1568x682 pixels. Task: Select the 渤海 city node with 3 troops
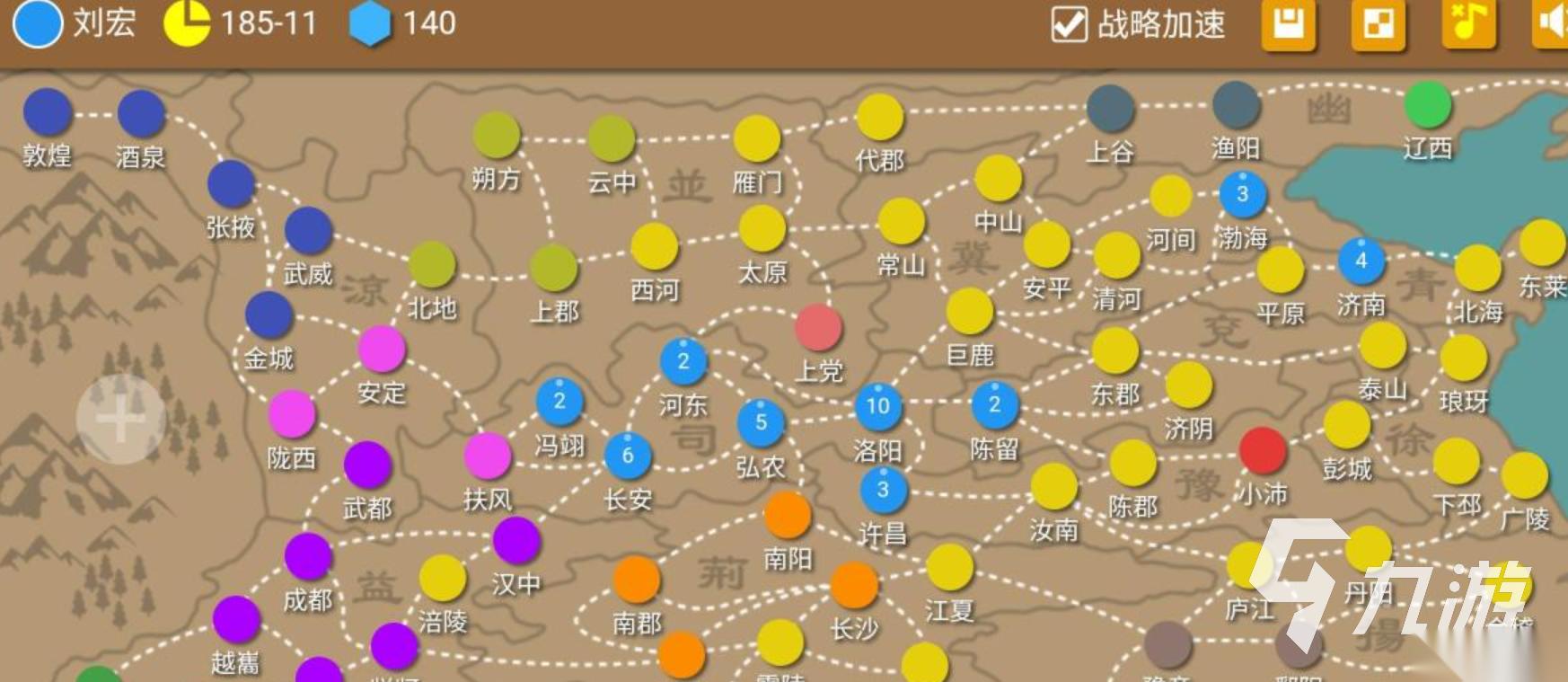tap(1243, 194)
